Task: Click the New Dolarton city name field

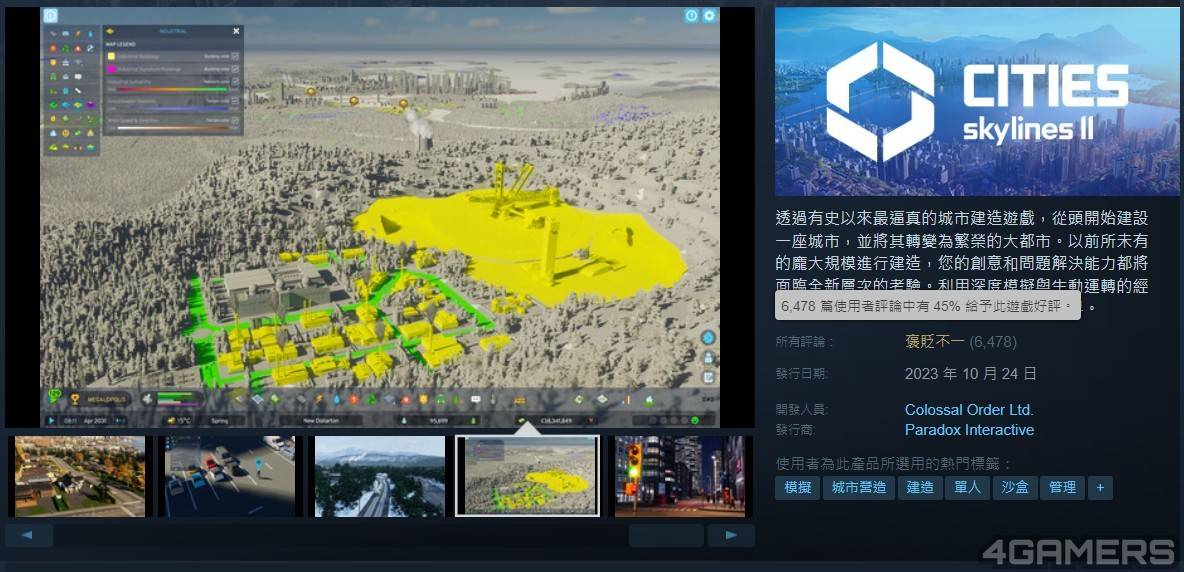Action: (x=321, y=420)
